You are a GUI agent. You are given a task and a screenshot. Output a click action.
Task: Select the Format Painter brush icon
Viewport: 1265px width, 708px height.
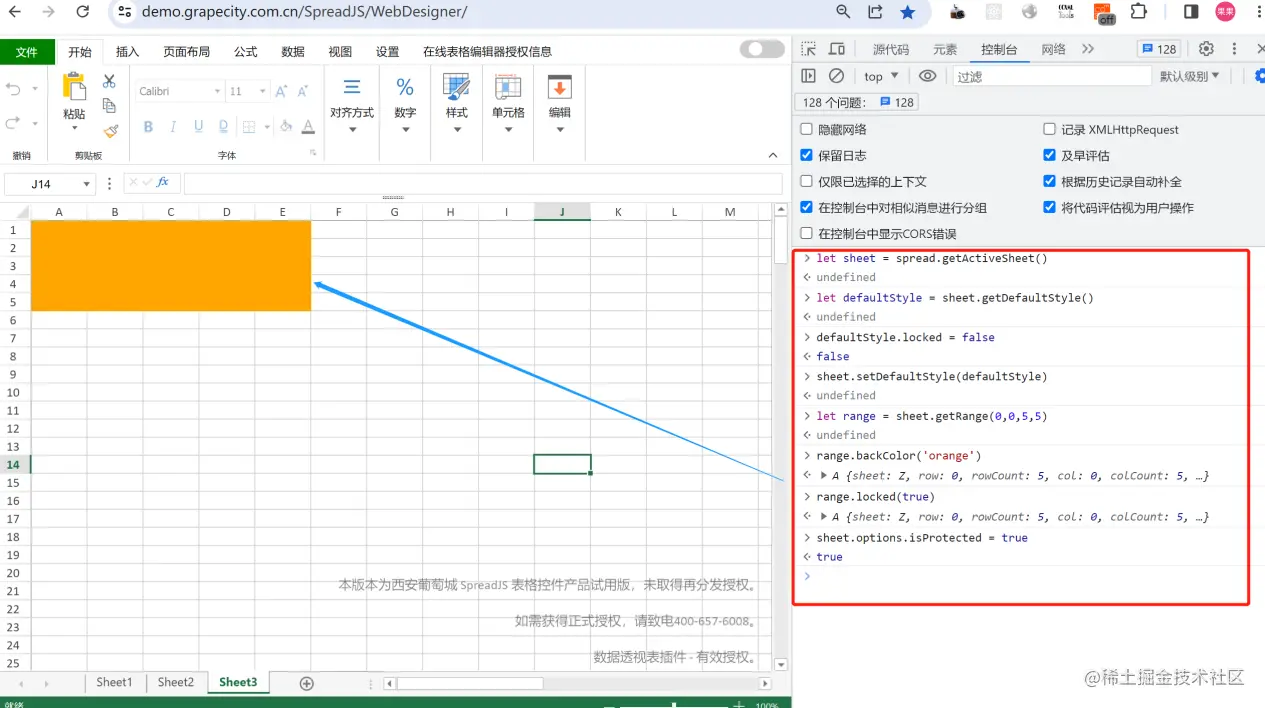pyautogui.click(x=110, y=130)
